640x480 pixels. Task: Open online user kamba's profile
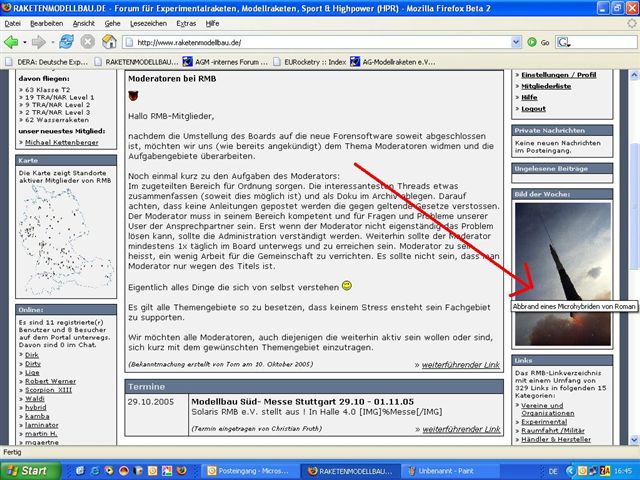(37, 416)
